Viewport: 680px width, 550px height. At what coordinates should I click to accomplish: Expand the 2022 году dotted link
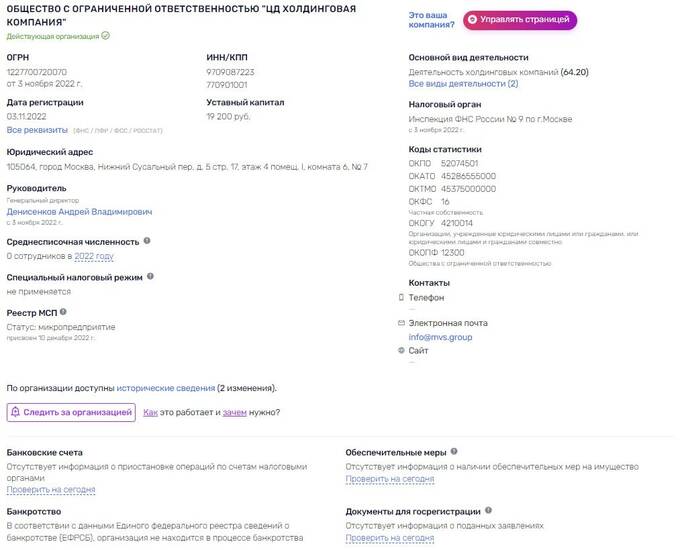(94, 256)
